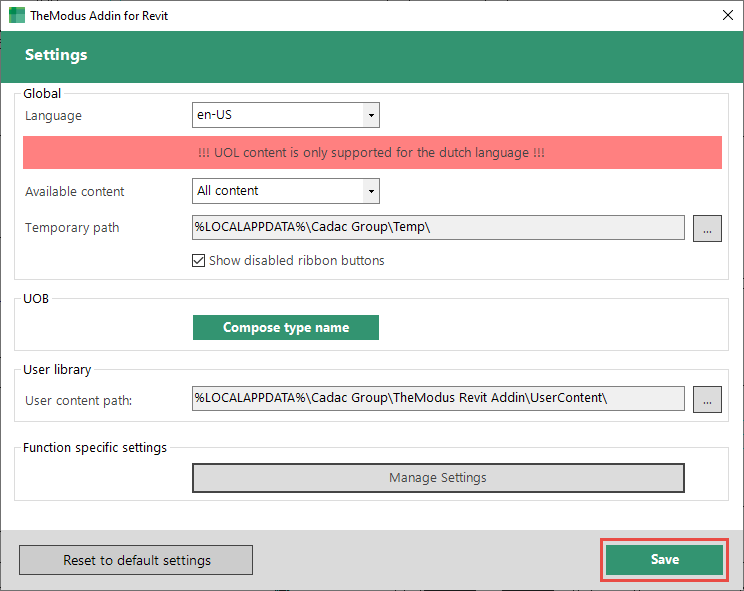Click the Temporary path label
Image resolution: width=744 pixels, height=591 pixels.
(x=72, y=228)
